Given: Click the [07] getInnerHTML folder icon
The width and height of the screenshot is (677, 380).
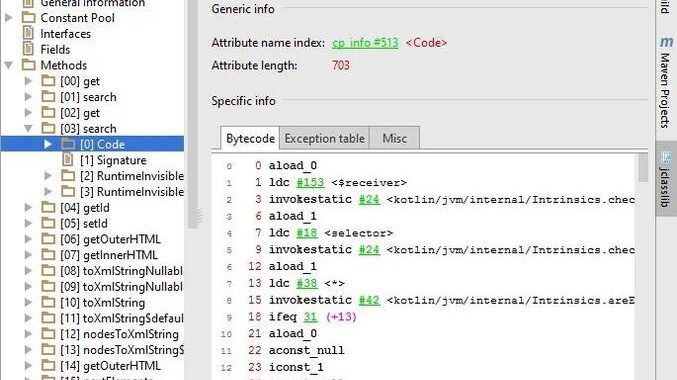Looking at the screenshot, I should [48, 255].
